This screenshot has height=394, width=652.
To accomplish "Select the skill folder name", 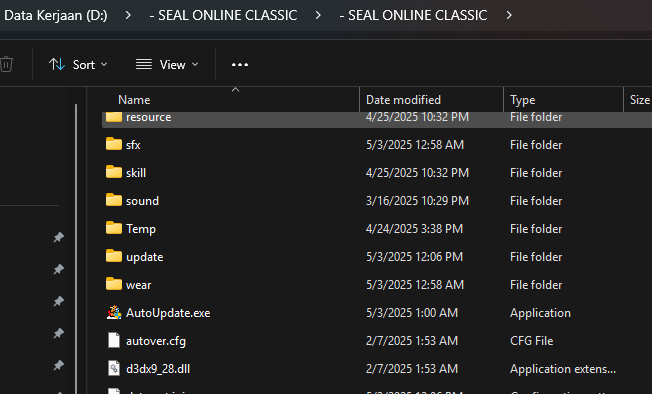I will click(x=136, y=172).
